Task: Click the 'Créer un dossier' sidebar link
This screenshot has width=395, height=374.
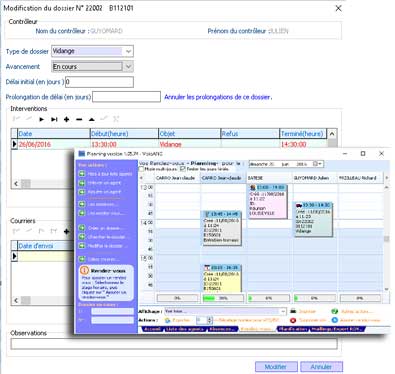Action: click(x=105, y=228)
